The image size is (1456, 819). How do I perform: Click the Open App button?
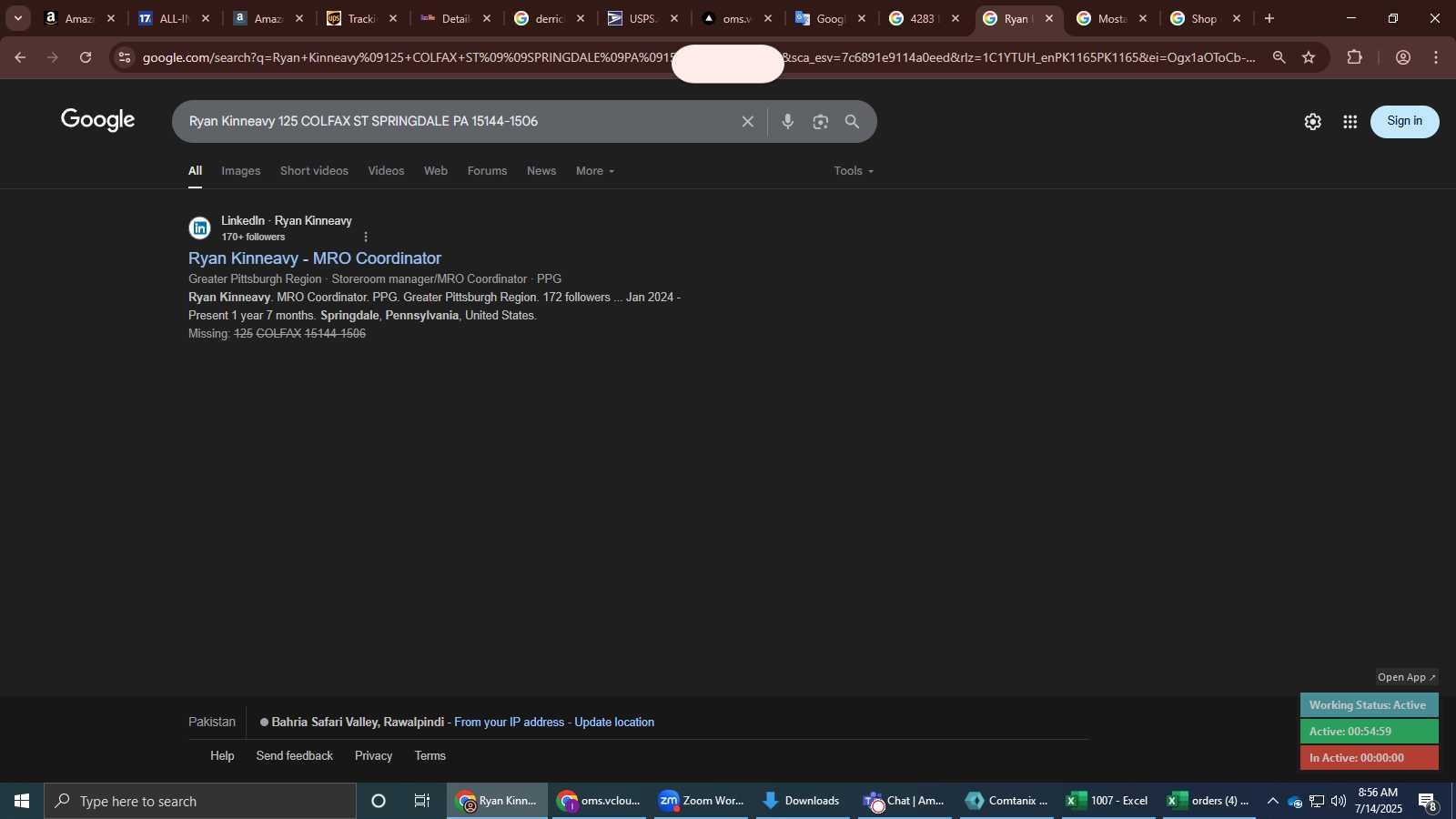(1406, 677)
